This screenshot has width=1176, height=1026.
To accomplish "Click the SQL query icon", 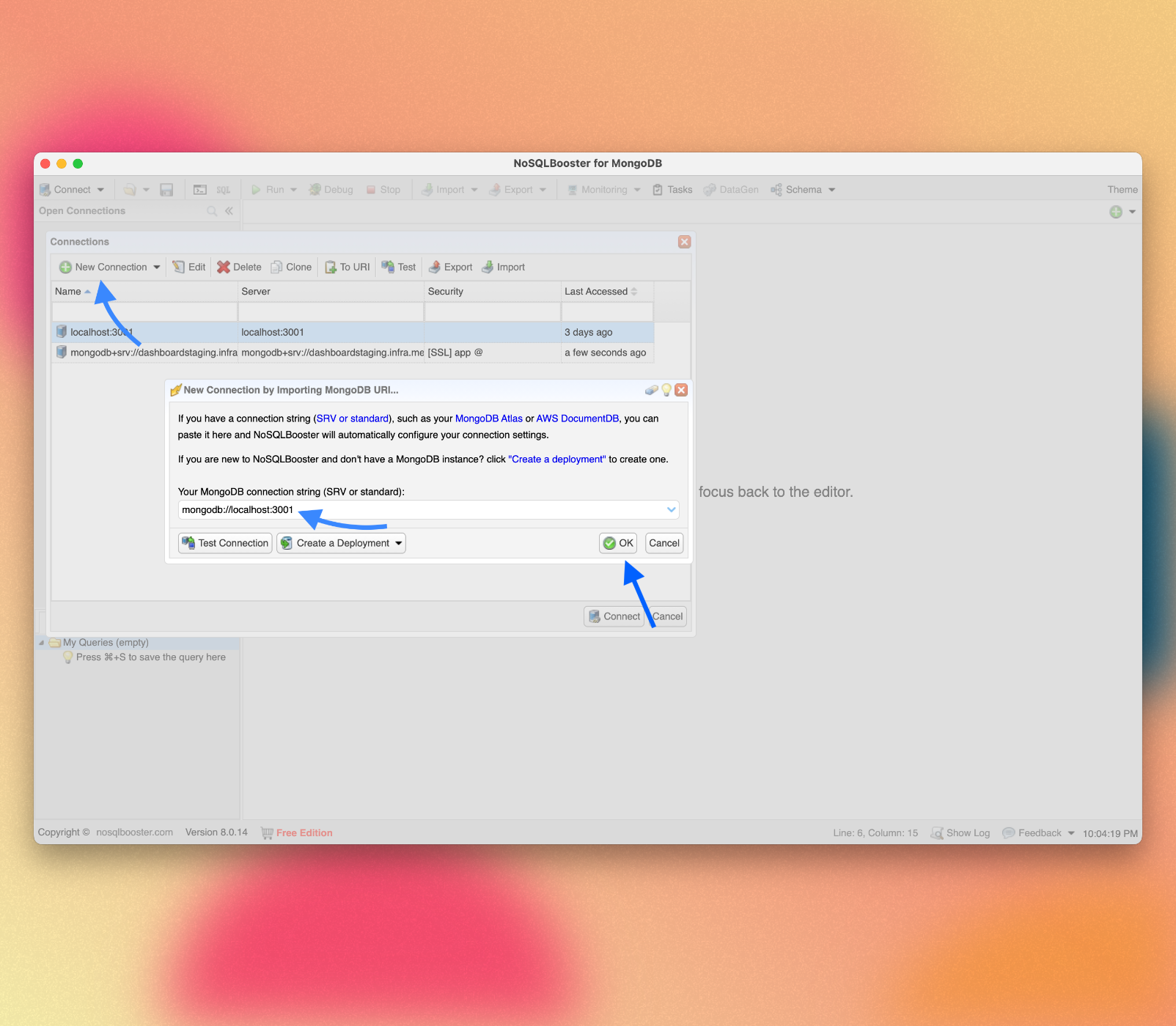I will [x=224, y=190].
